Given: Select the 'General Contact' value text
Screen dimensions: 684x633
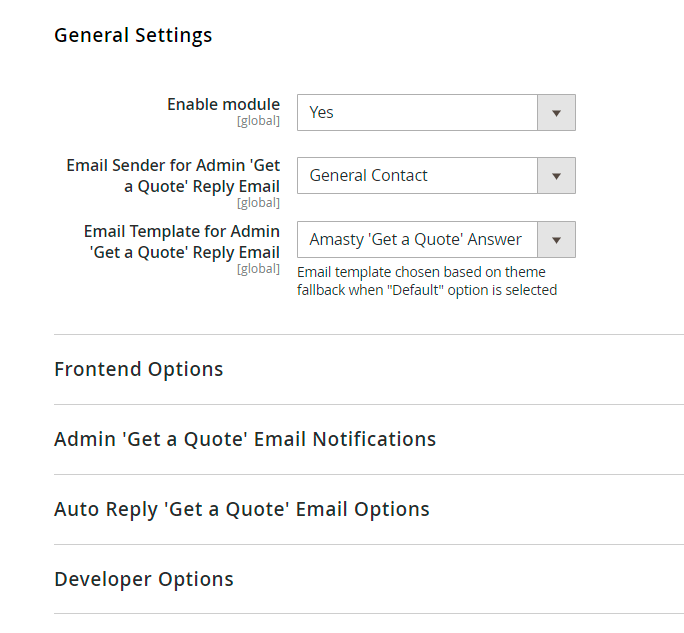Looking at the screenshot, I should click(368, 176).
